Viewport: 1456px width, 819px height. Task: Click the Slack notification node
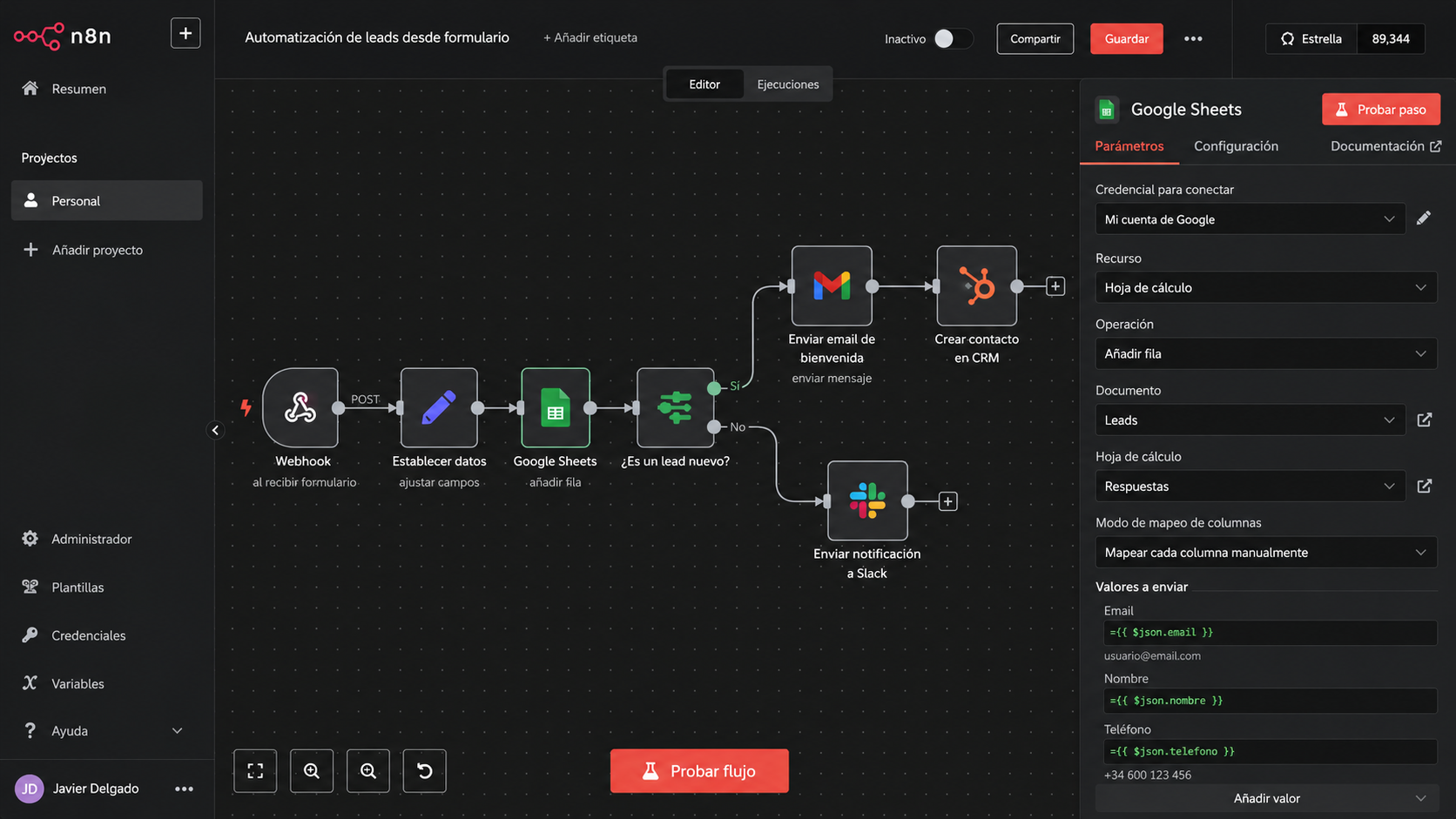tap(867, 500)
